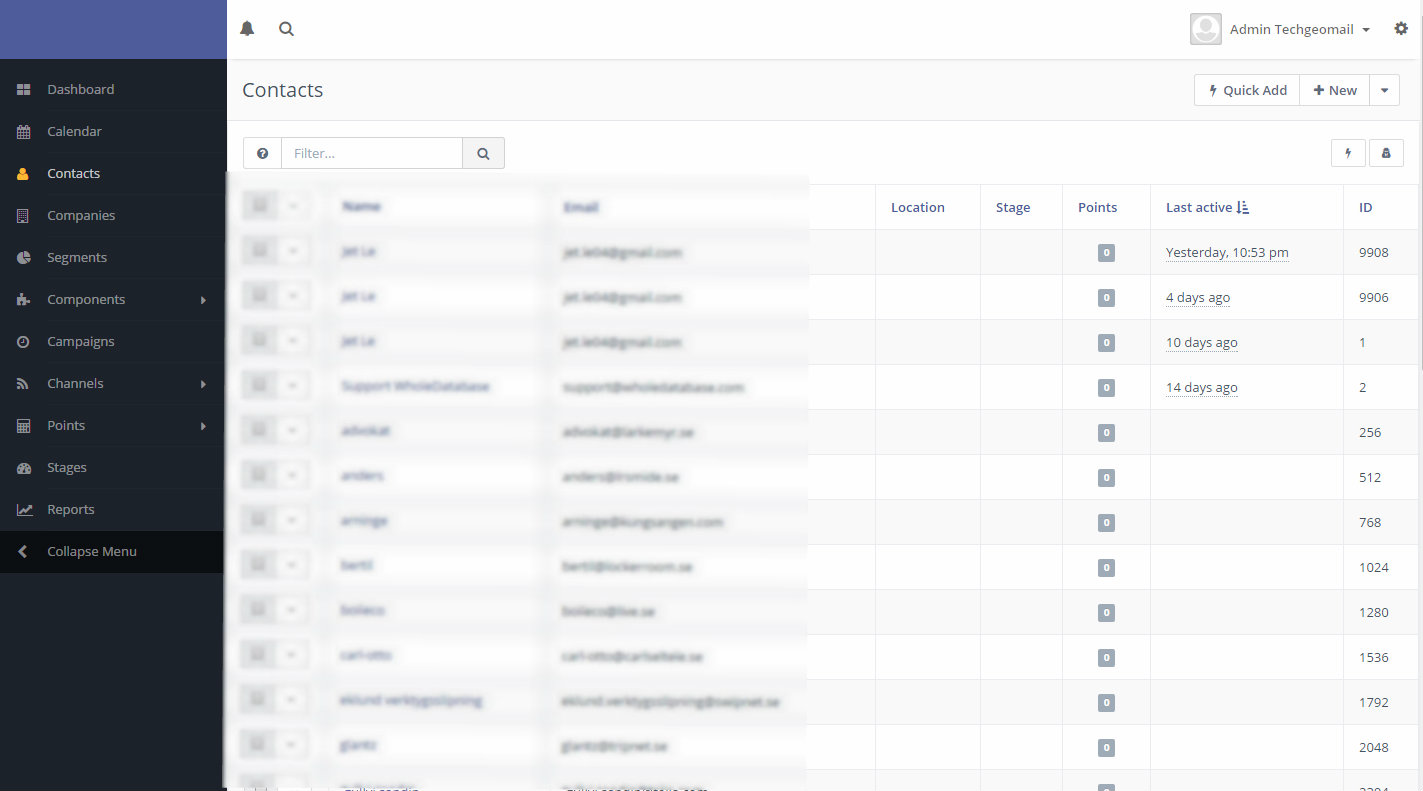Tick the checkbox for the advokat row
1423x791 pixels.
click(260, 431)
